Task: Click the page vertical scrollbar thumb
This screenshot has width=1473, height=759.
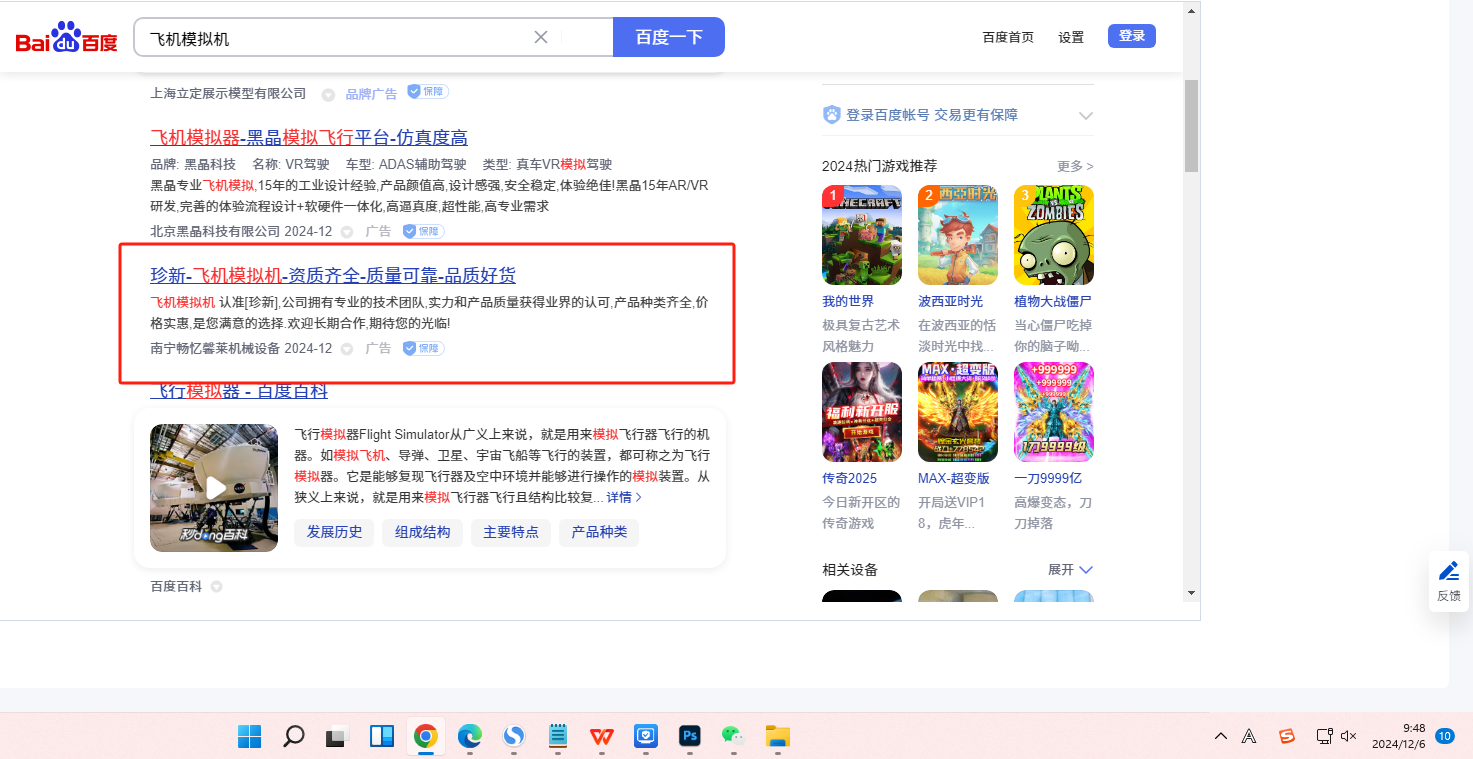Action: point(1191,126)
